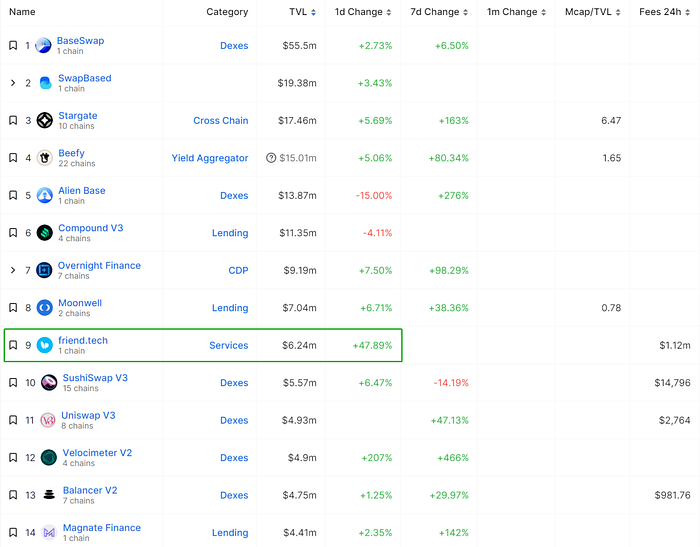Click the Compound V3 logo icon

[45, 233]
